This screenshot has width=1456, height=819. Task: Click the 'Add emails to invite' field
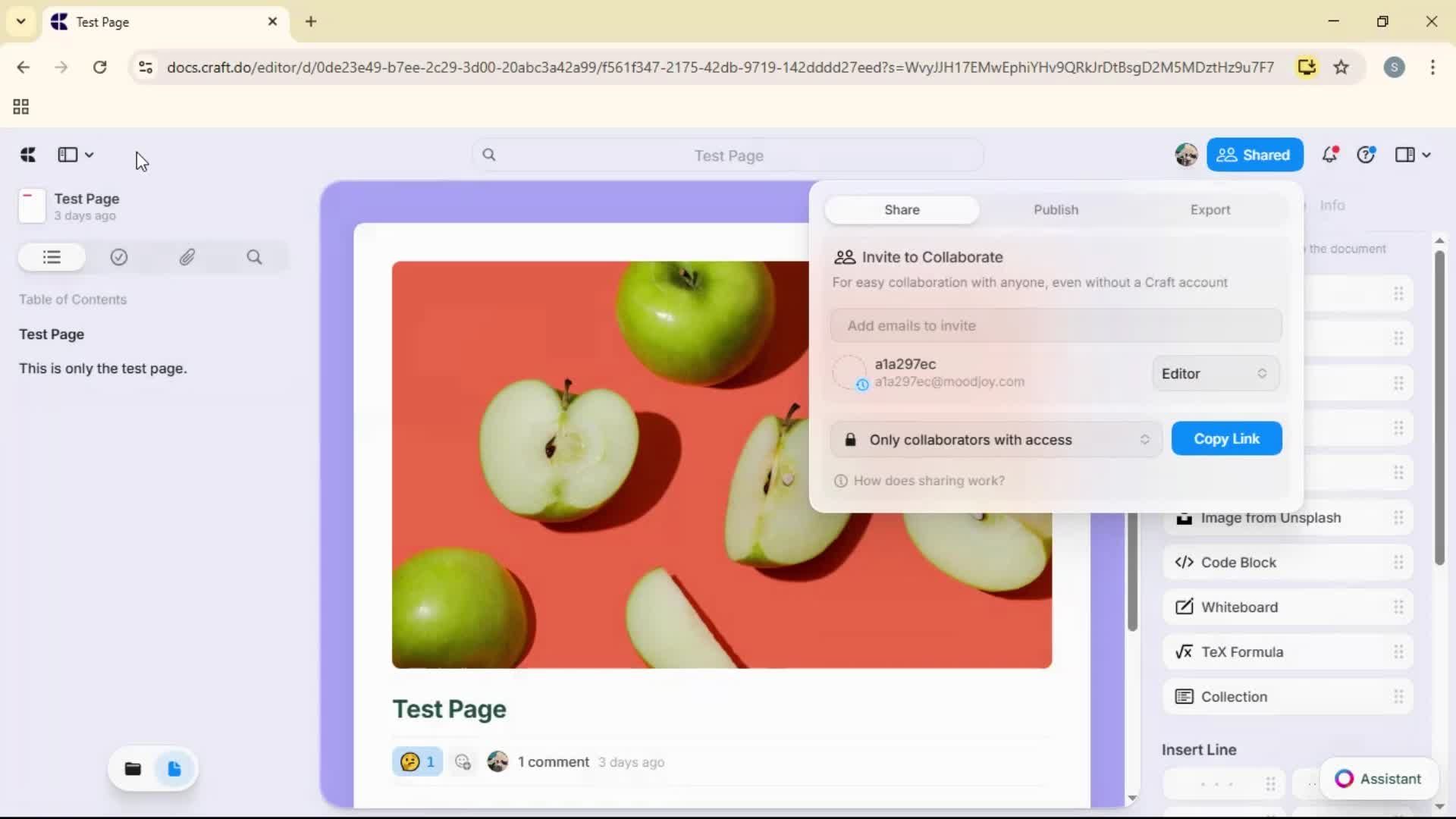click(x=1056, y=325)
